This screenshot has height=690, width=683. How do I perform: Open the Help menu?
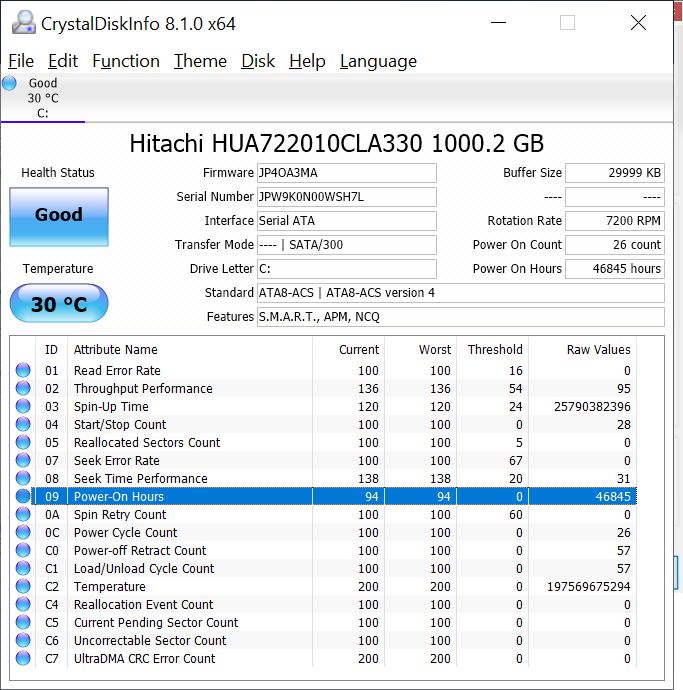(x=307, y=61)
